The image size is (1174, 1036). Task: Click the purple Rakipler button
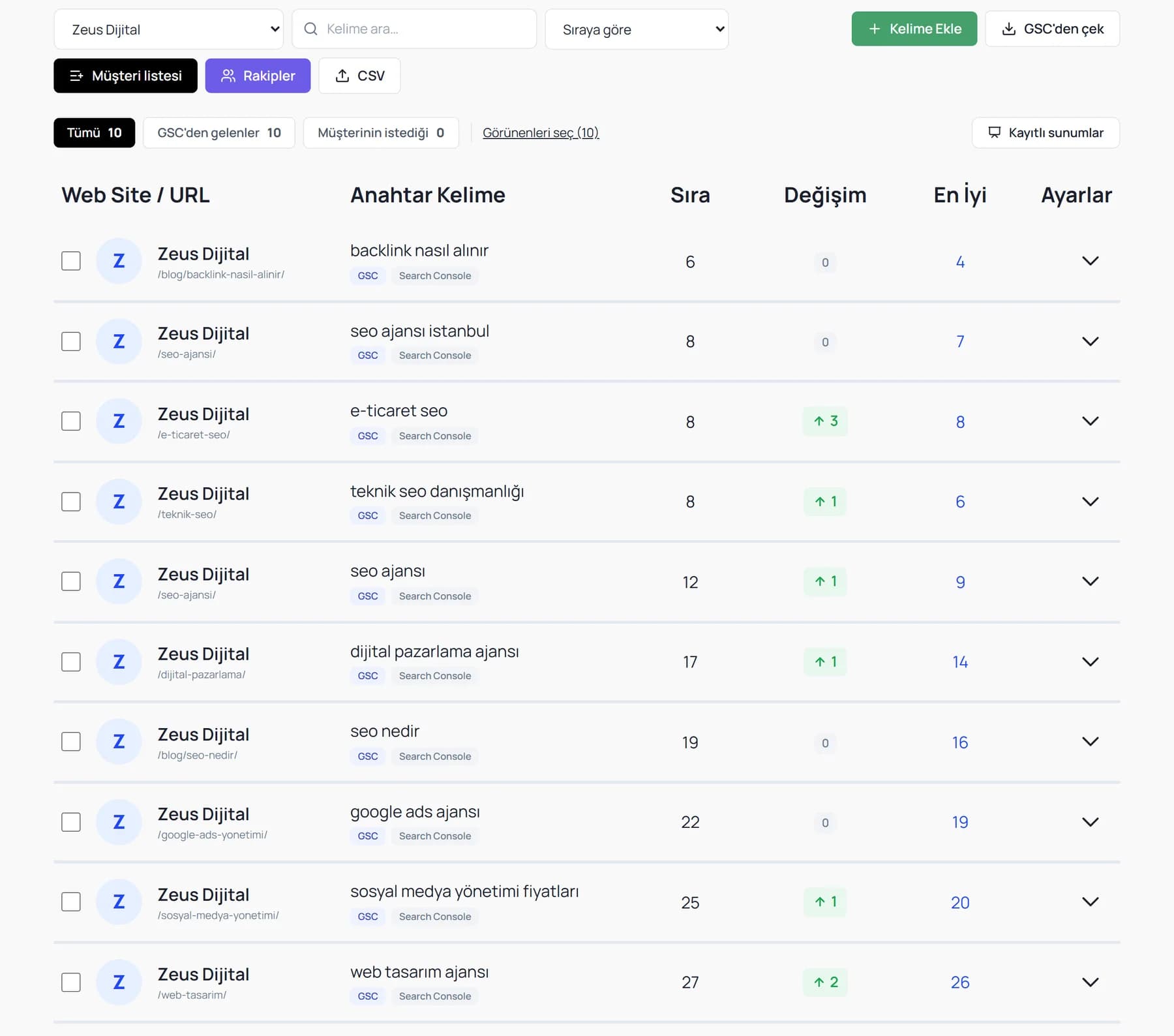coord(258,76)
